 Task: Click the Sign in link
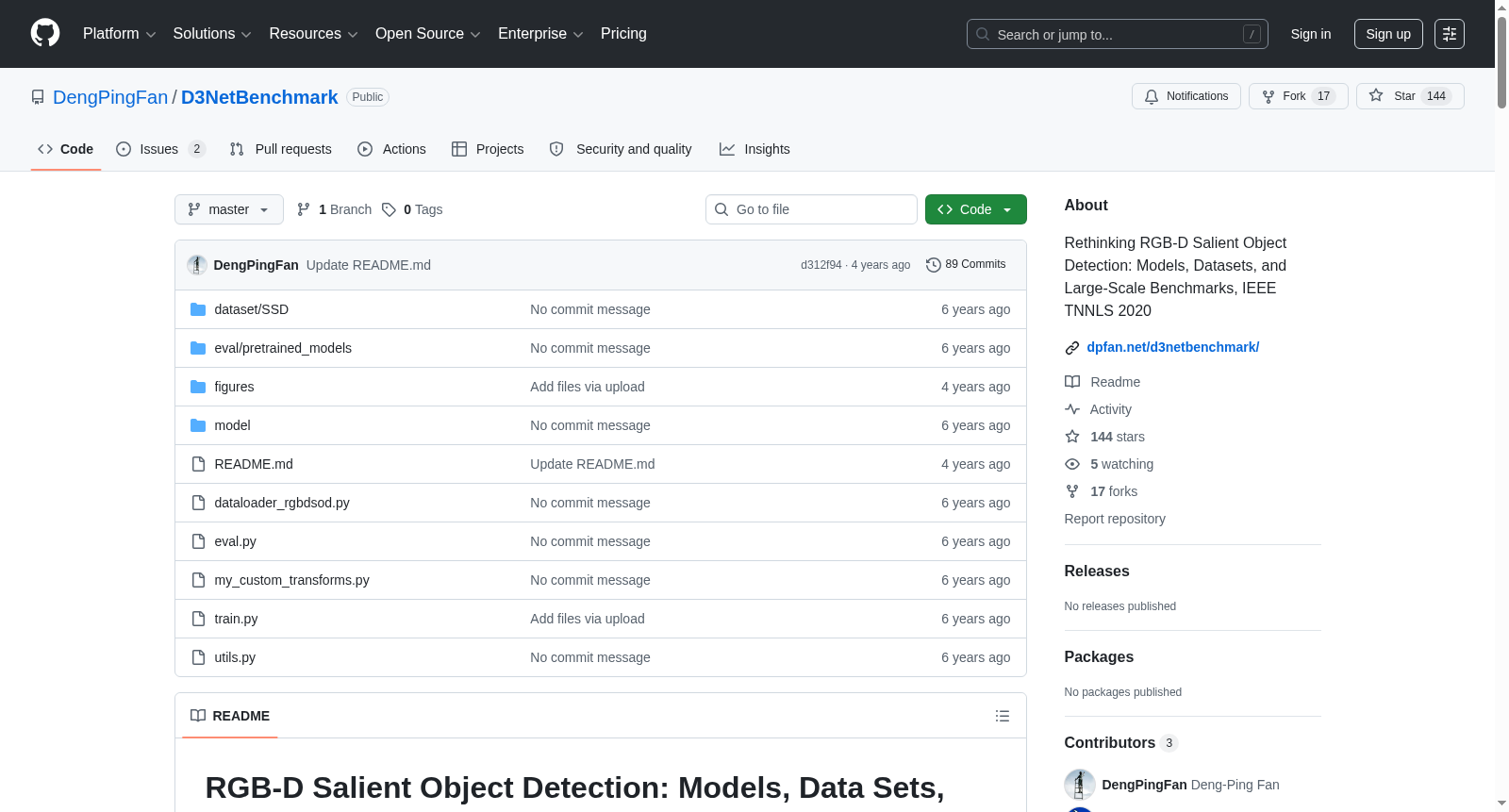pyautogui.click(x=1311, y=34)
